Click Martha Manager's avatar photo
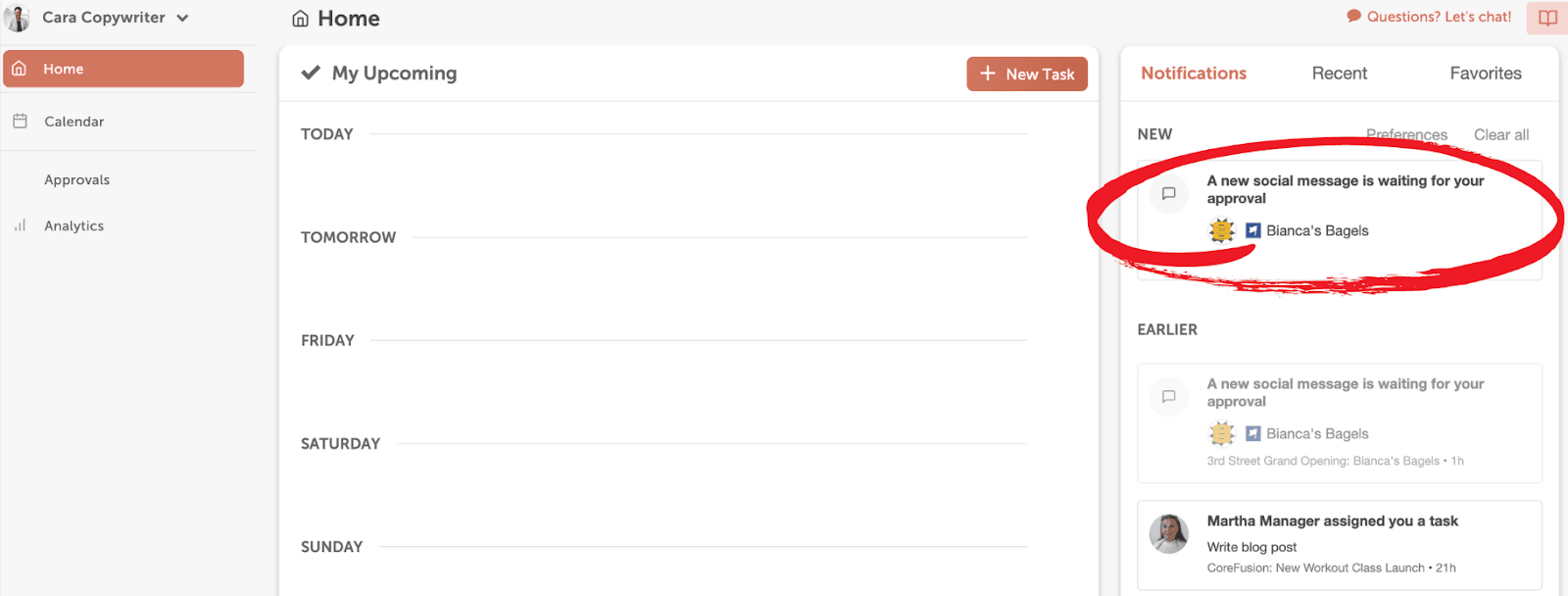The height and width of the screenshot is (596, 1568). tap(1168, 534)
